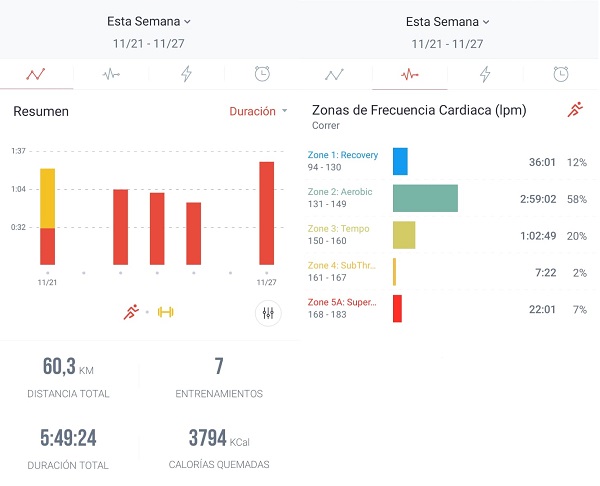Click the Zone 1: Recovery label
The image size is (600, 486).
[x=343, y=155]
